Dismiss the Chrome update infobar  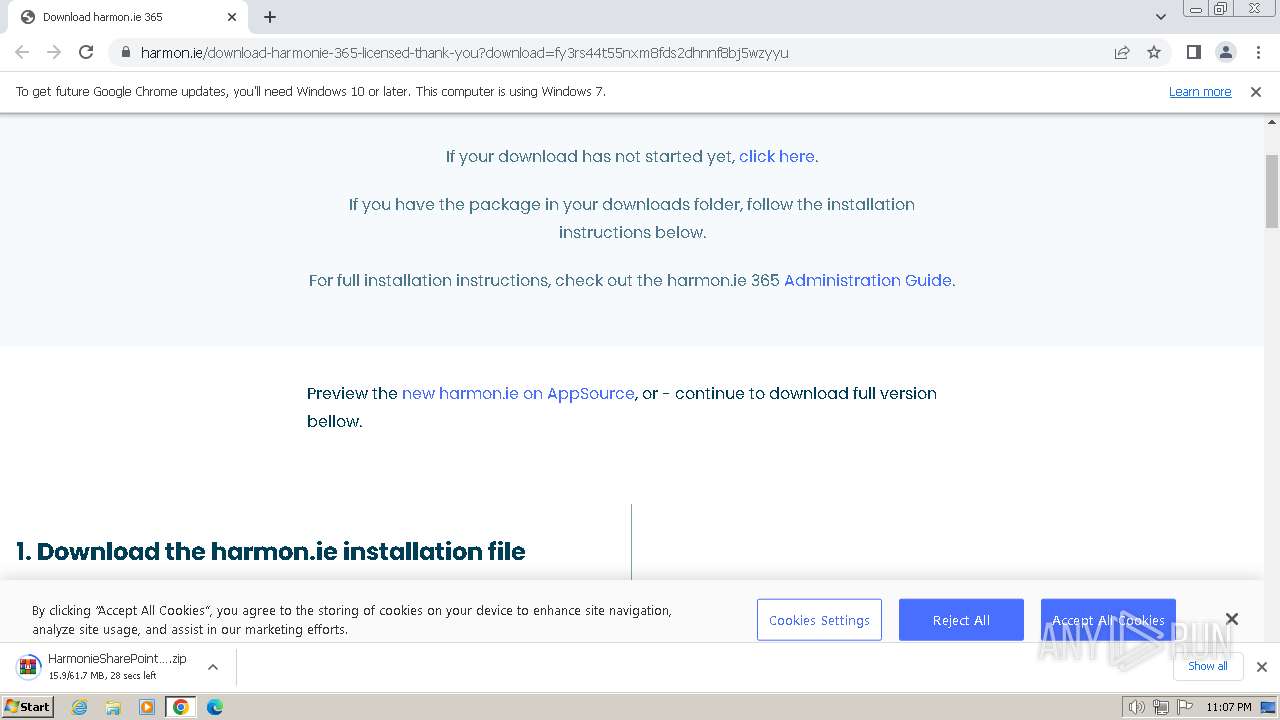pos(1256,91)
